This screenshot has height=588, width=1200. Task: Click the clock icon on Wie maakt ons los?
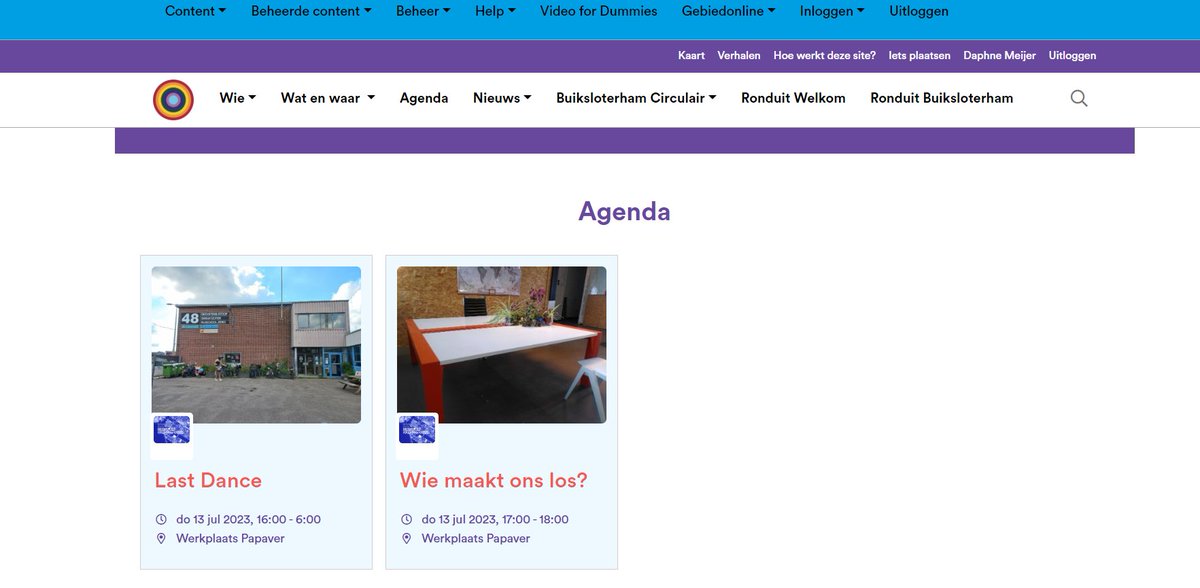(406, 518)
